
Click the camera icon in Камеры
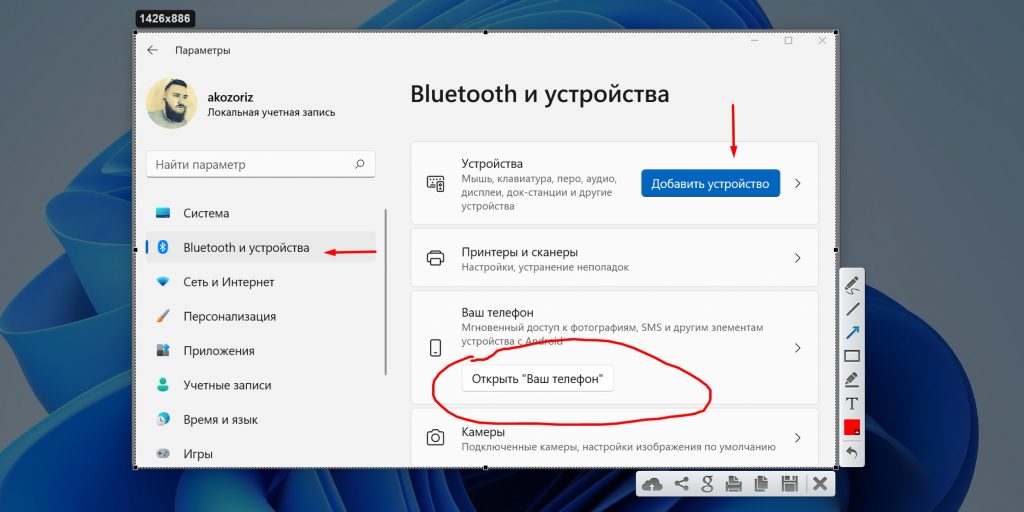coord(435,438)
